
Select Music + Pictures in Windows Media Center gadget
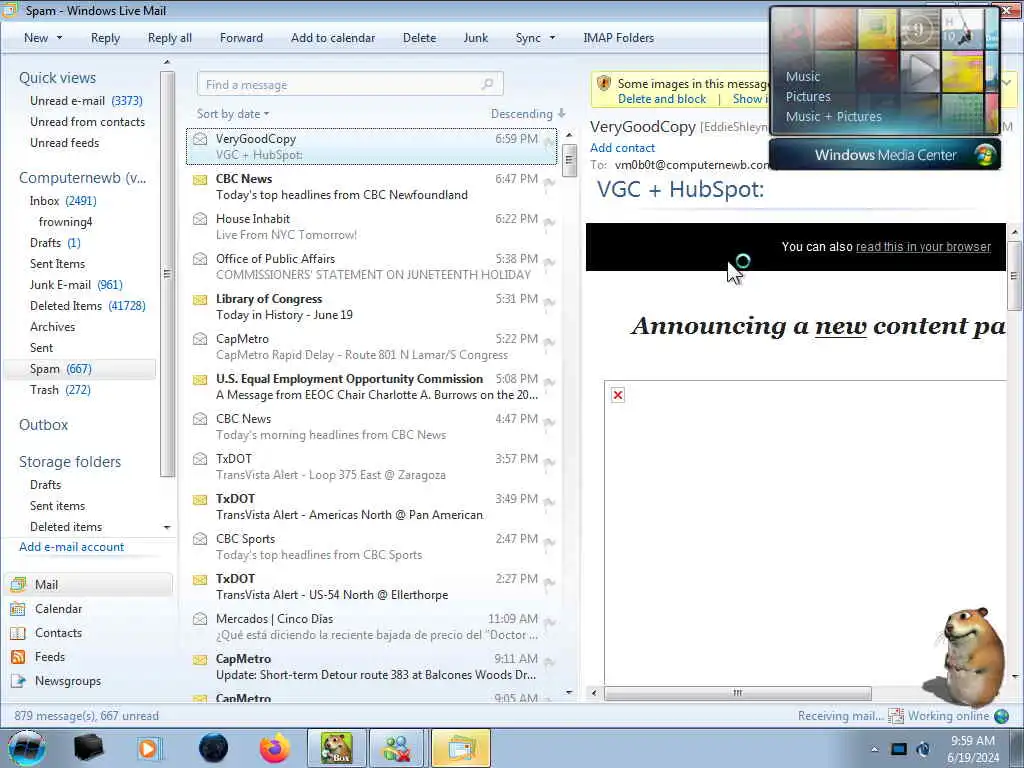point(833,117)
